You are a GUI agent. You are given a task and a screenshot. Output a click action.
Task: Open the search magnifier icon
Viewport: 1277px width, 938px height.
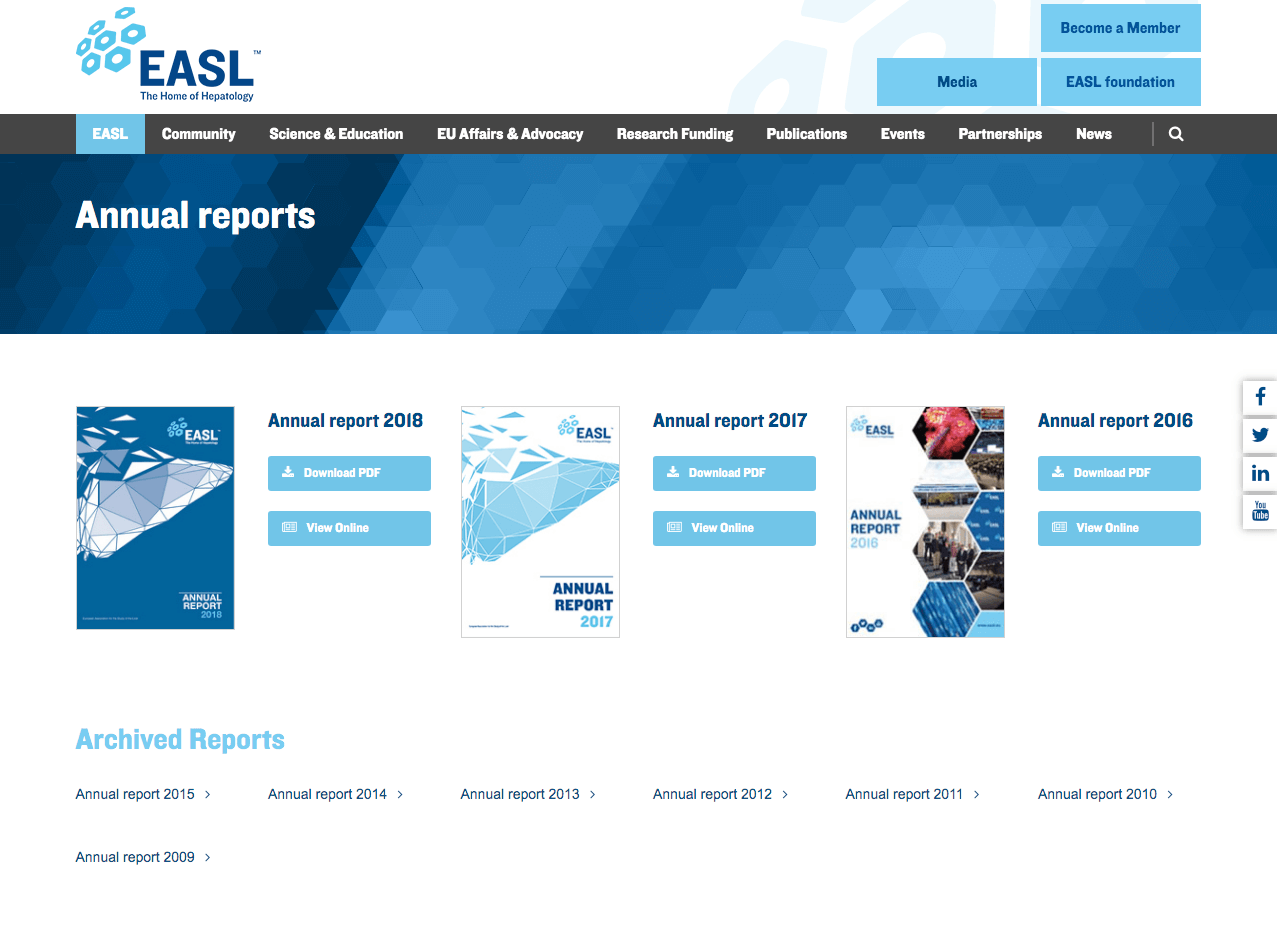pyautogui.click(x=1176, y=134)
